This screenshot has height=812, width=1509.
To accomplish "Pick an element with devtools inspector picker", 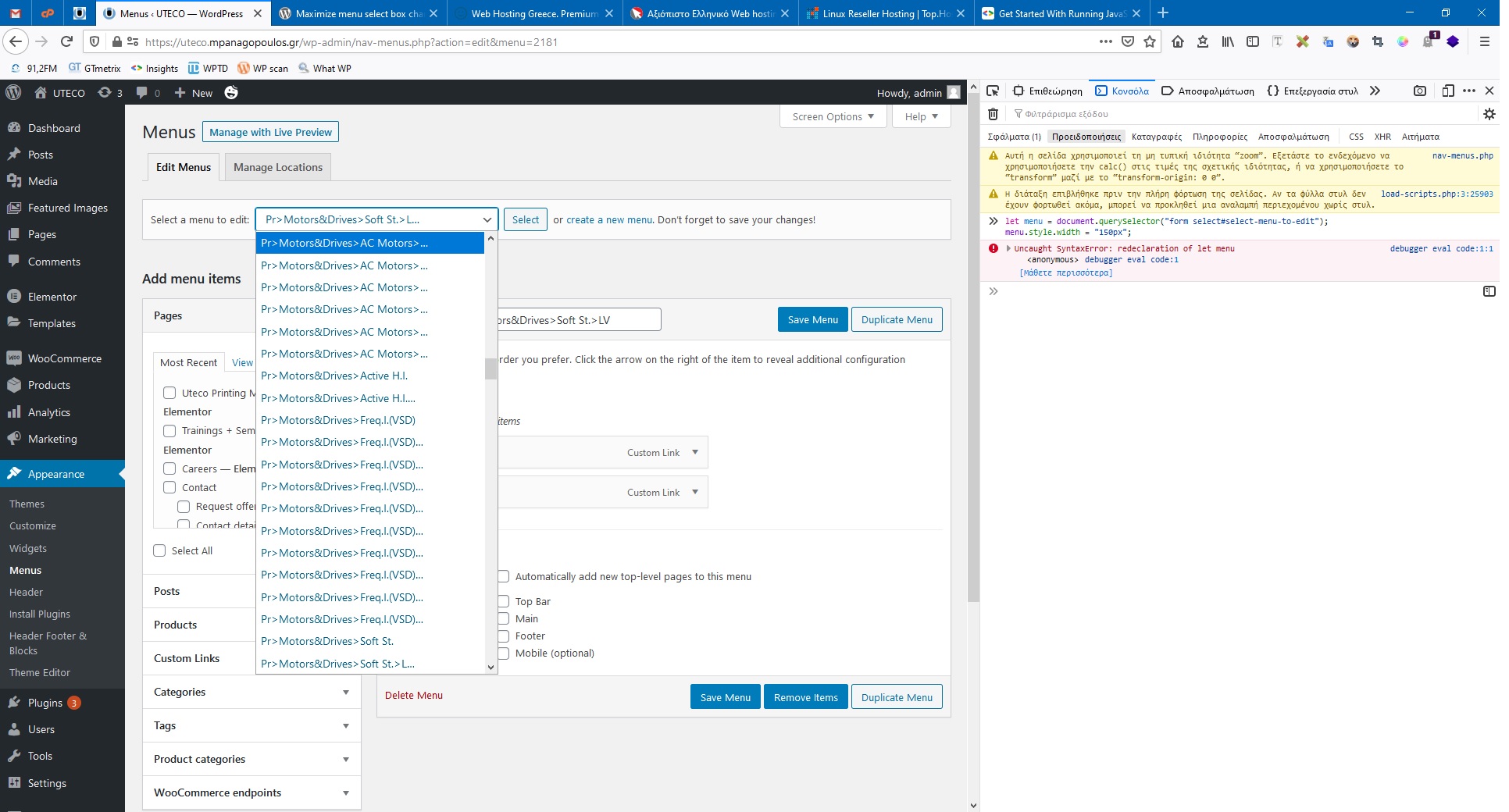I will pos(993,91).
